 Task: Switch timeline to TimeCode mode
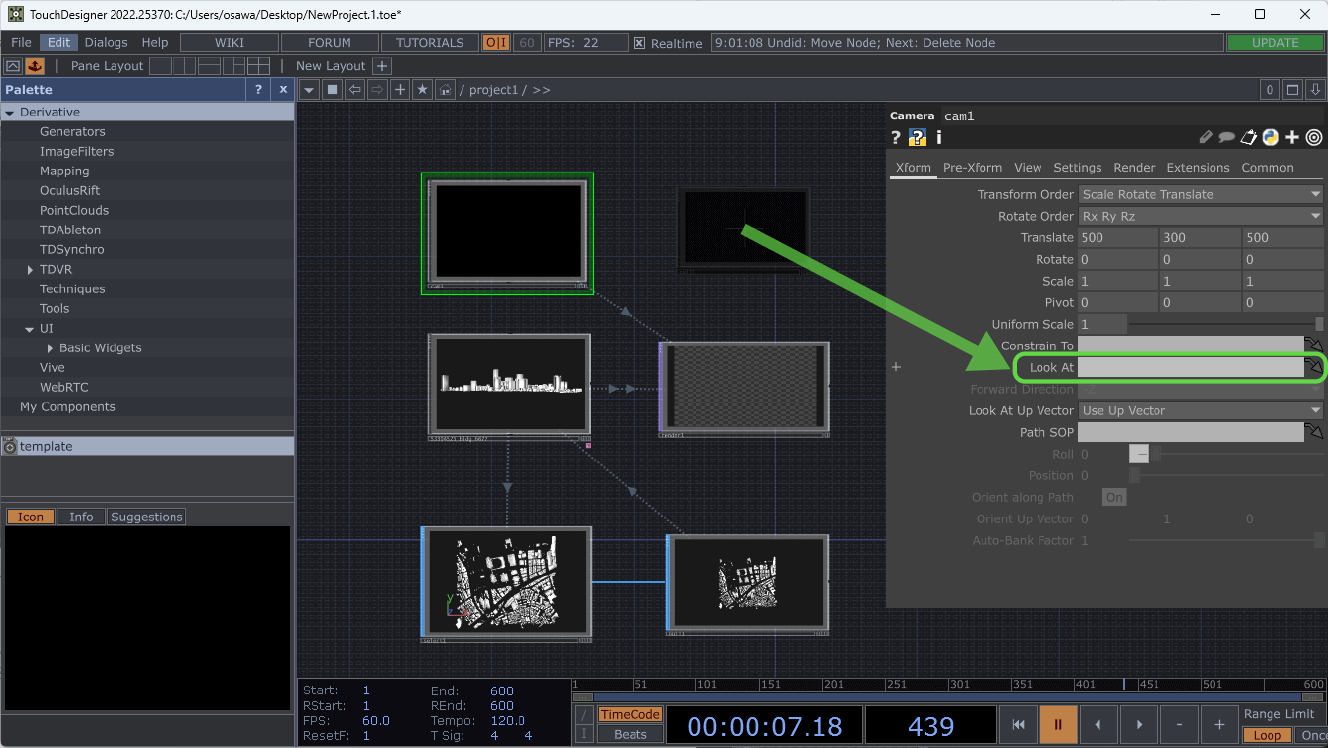click(x=630, y=715)
